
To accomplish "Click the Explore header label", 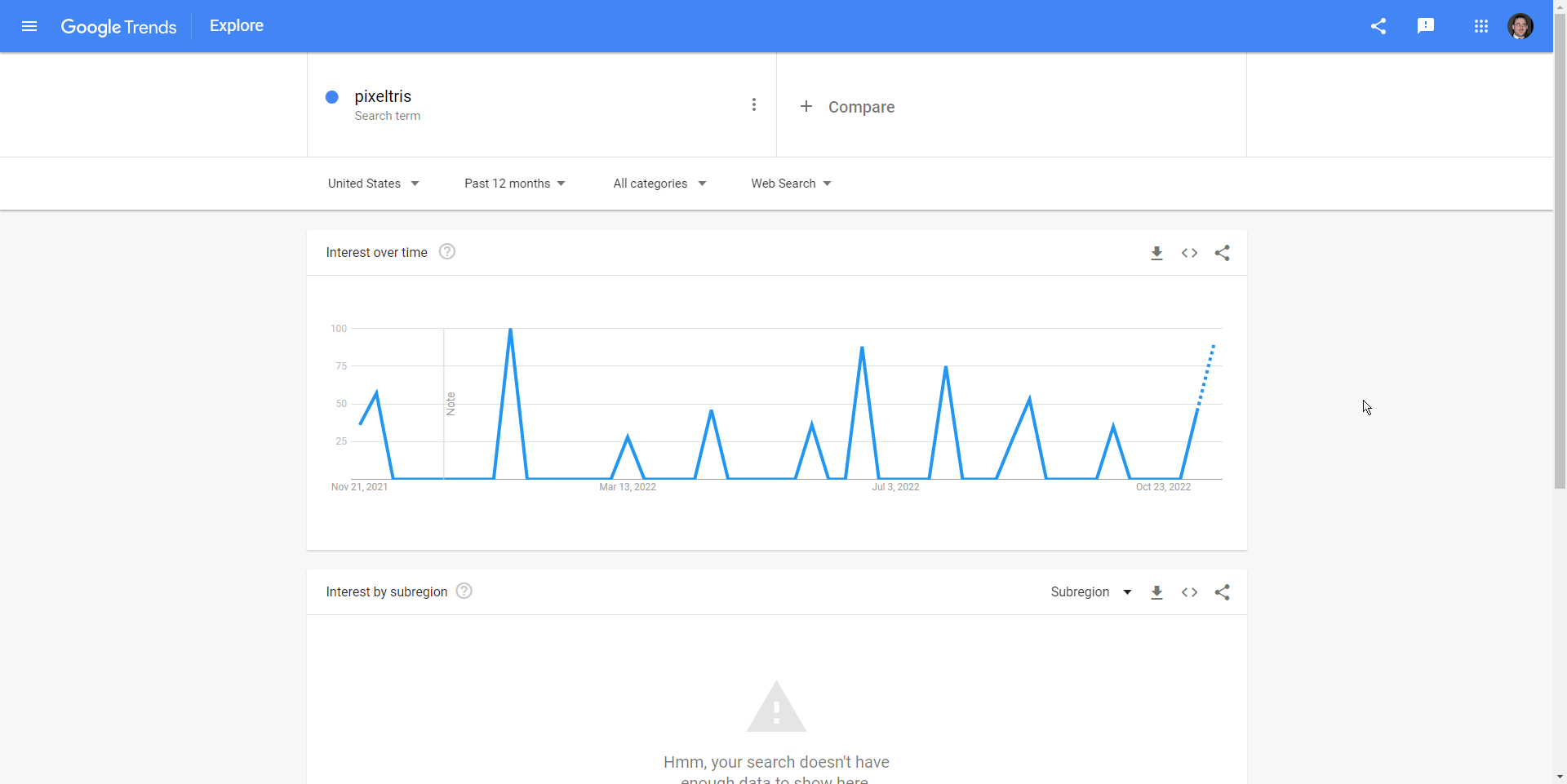I will pyautogui.click(x=237, y=25).
